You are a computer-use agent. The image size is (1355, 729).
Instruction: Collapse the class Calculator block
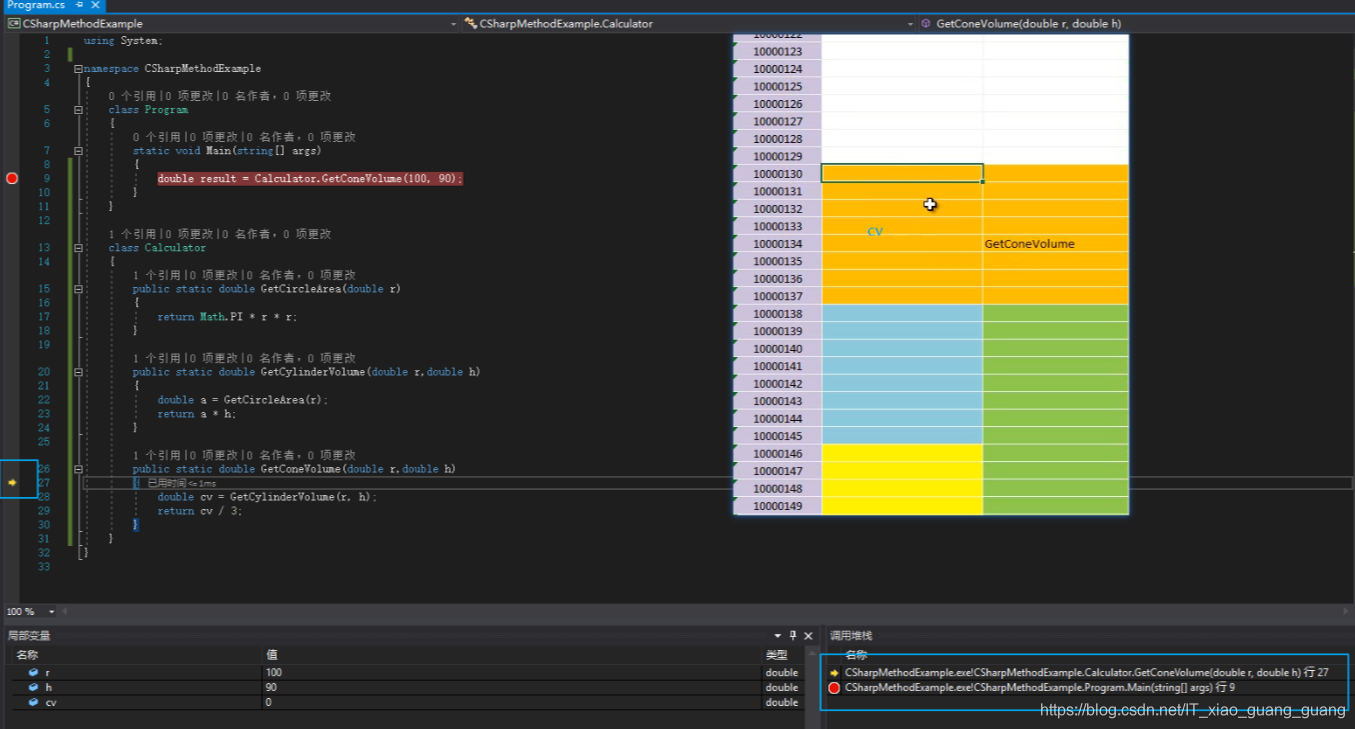click(x=78, y=248)
